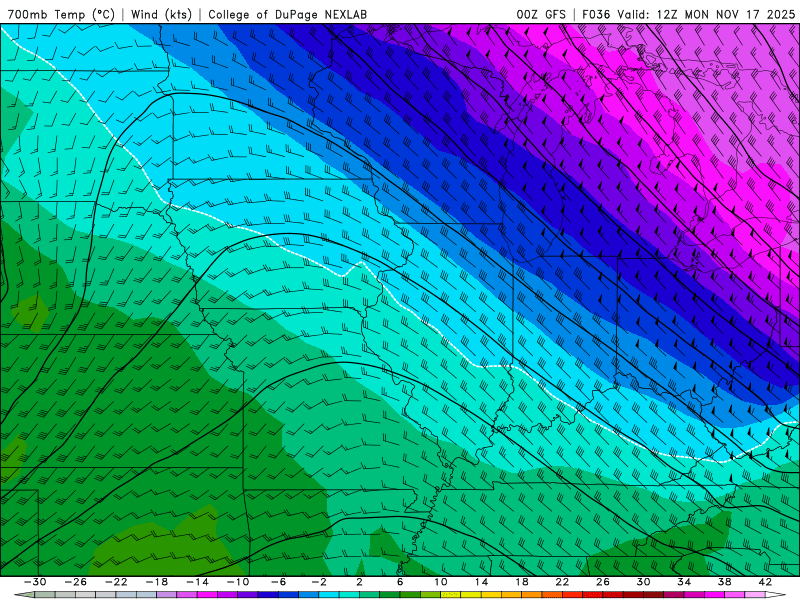
Task: Click the -22 value on the color scale
Action: tap(116, 582)
